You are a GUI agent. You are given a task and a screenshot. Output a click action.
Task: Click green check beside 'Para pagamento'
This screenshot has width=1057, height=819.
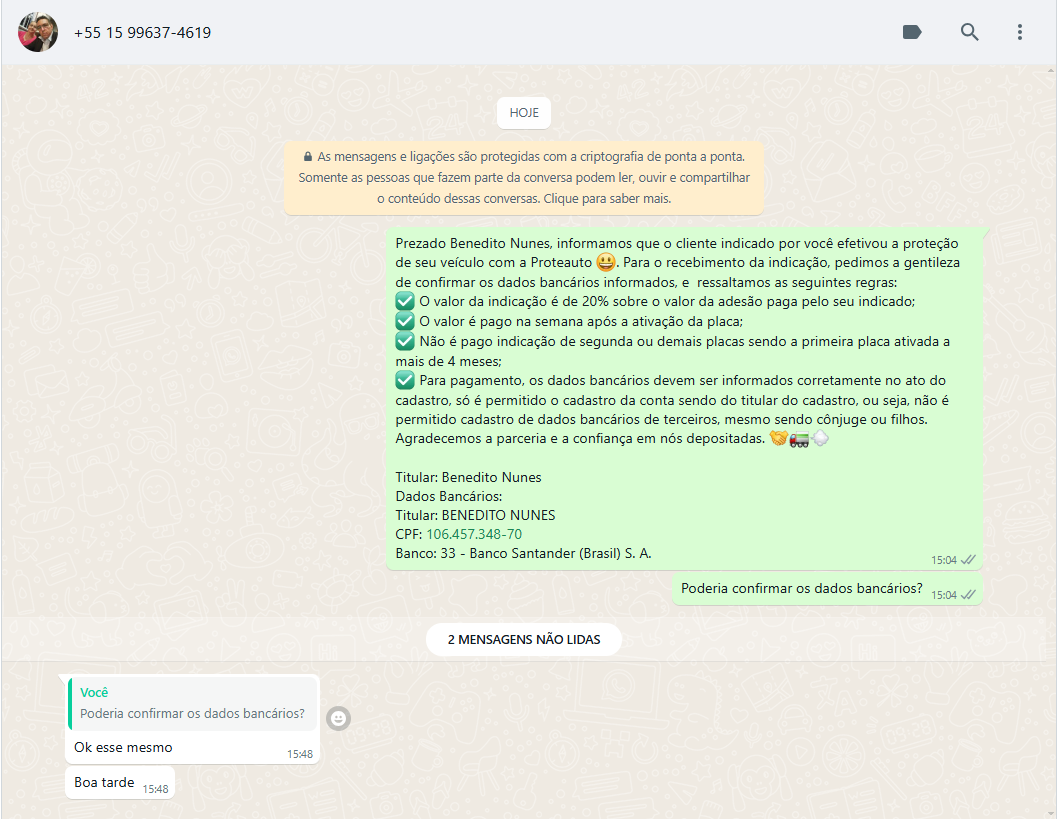coord(405,380)
